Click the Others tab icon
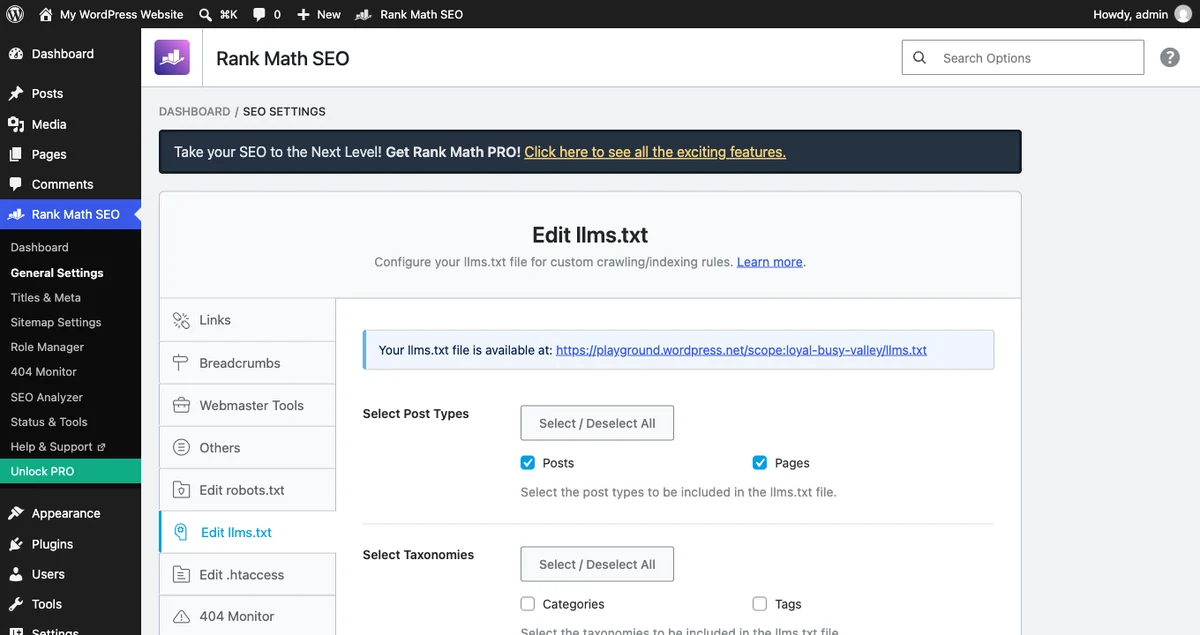1200x635 pixels. 181,448
